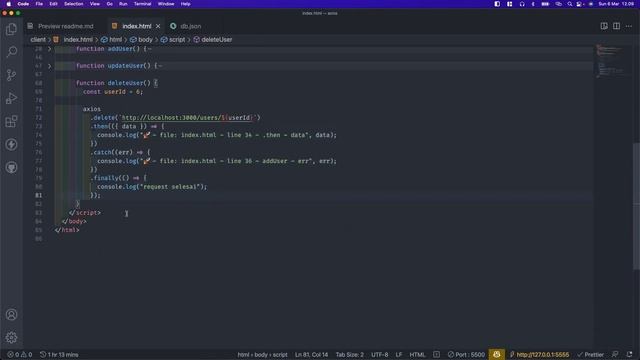Image resolution: width=640 pixels, height=360 pixels.
Task: Click the date and time in menu bar
Action: 616,4
